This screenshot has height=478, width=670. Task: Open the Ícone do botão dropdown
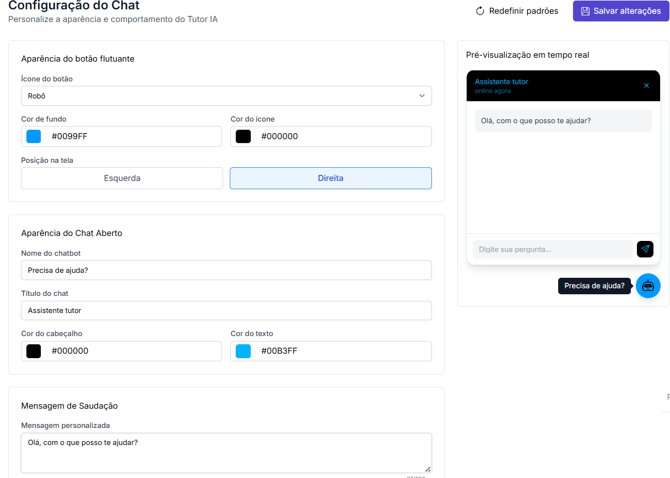coord(226,96)
